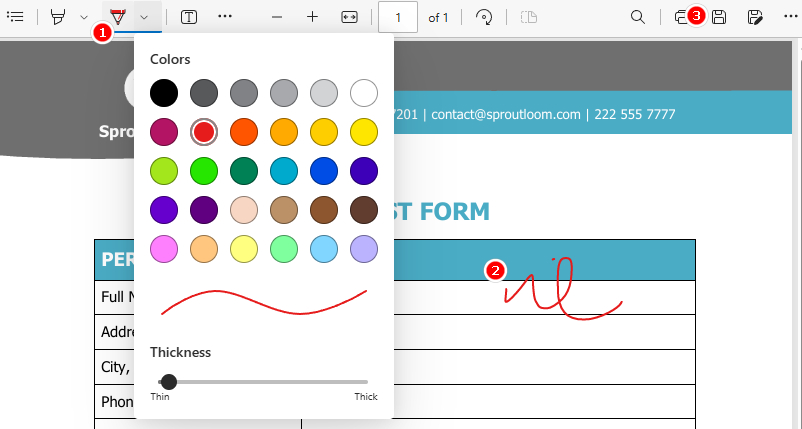Click the phone number 222 555 7777
802x429 pixels.
point(635,114)
